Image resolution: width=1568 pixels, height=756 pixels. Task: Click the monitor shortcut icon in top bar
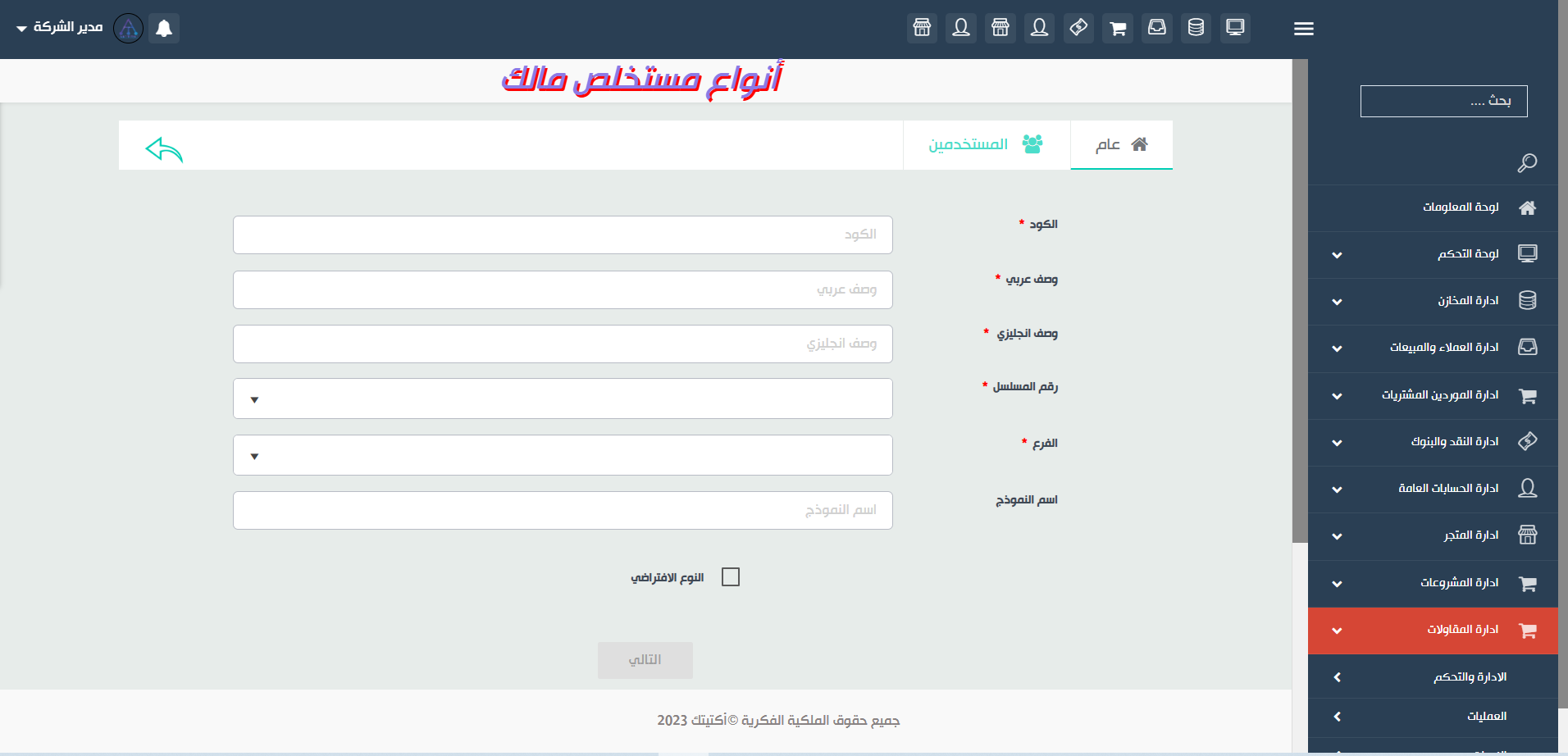1235,28
